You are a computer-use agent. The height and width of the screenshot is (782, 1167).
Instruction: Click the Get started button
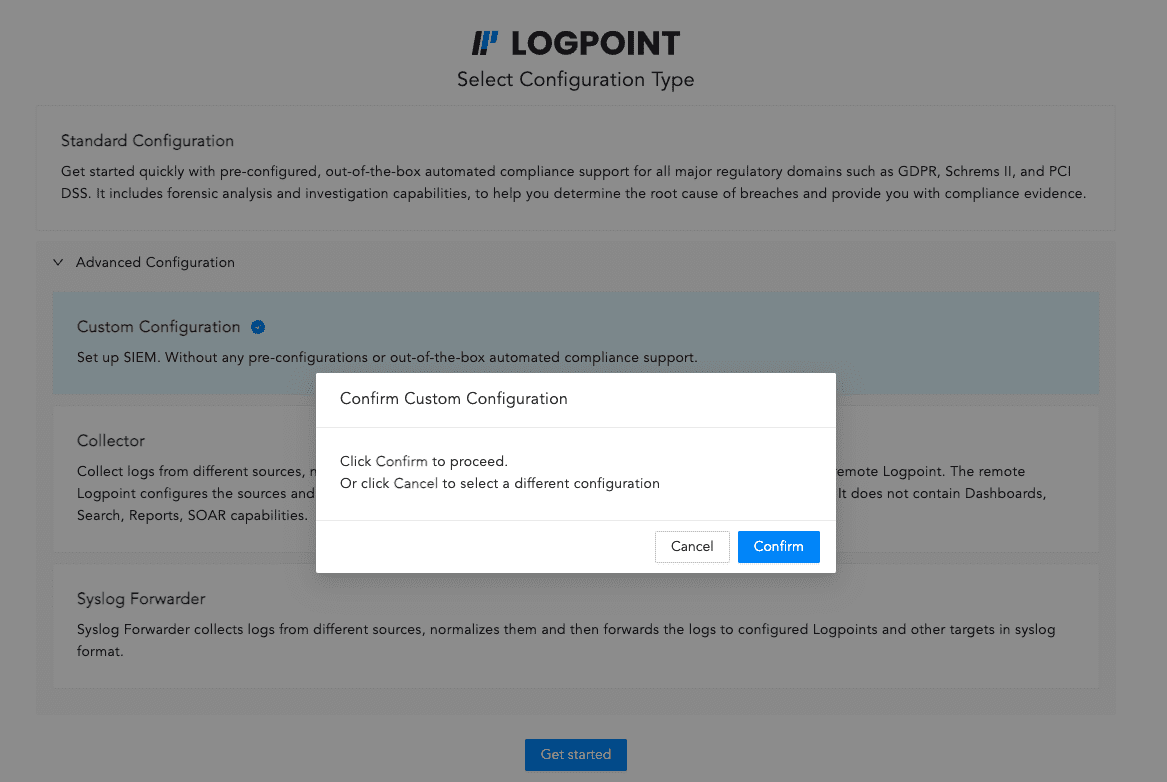tap(575, 755)
